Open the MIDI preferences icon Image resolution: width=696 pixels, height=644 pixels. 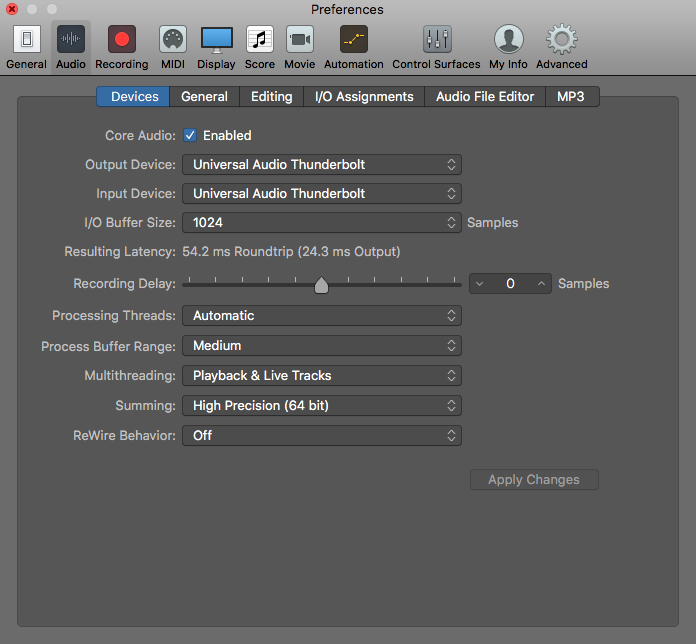tap(173, 40)
